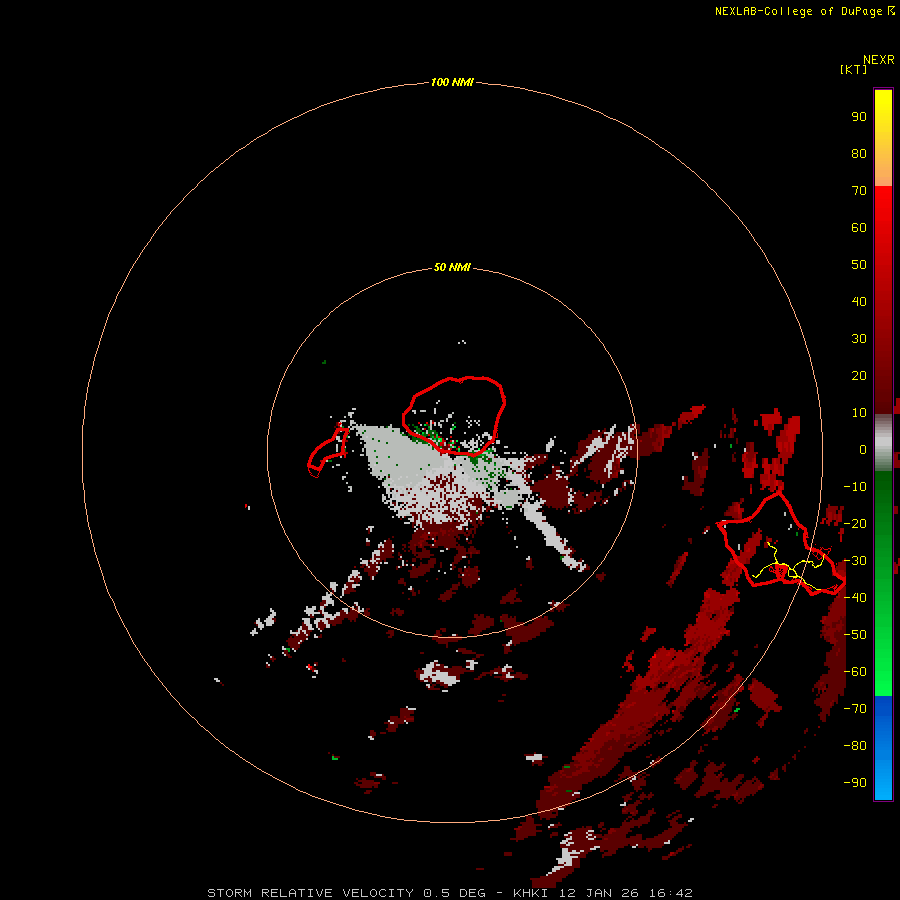Click the 40 value on the velocity scale
Screen dimensions: 900x900
[x=859, y=302]
